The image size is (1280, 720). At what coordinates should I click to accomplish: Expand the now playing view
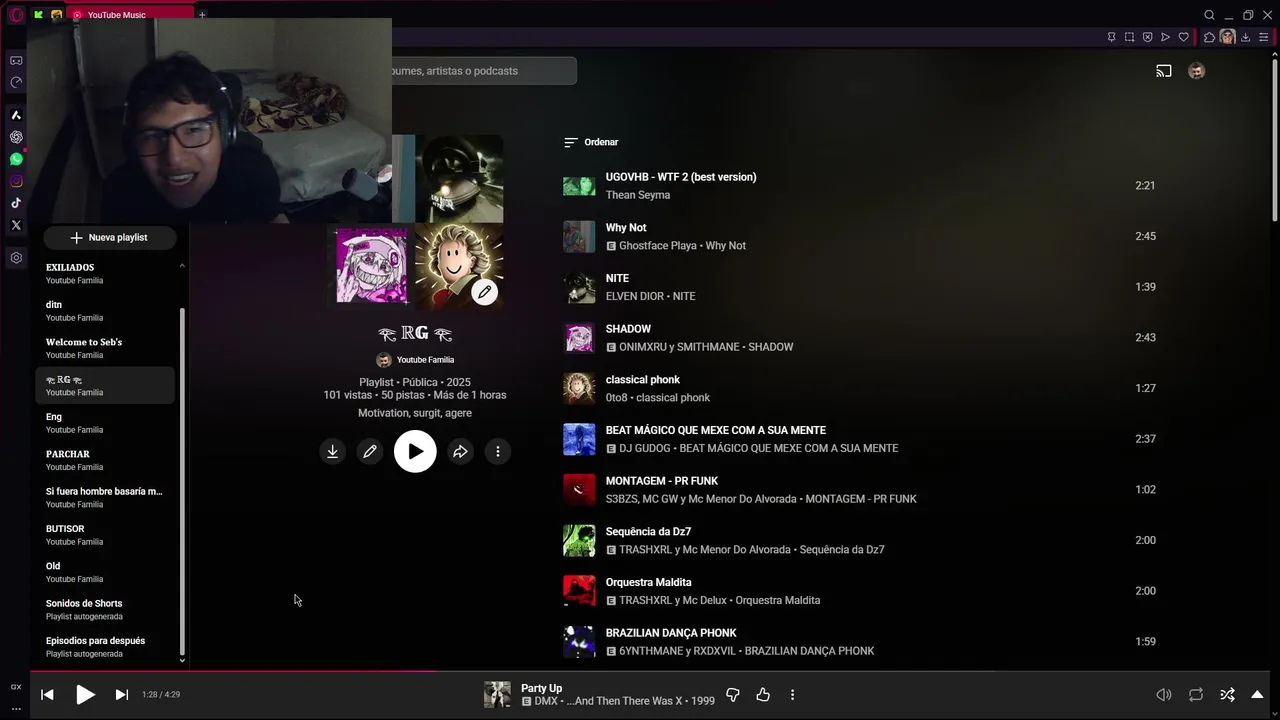tap(1257, 694)
